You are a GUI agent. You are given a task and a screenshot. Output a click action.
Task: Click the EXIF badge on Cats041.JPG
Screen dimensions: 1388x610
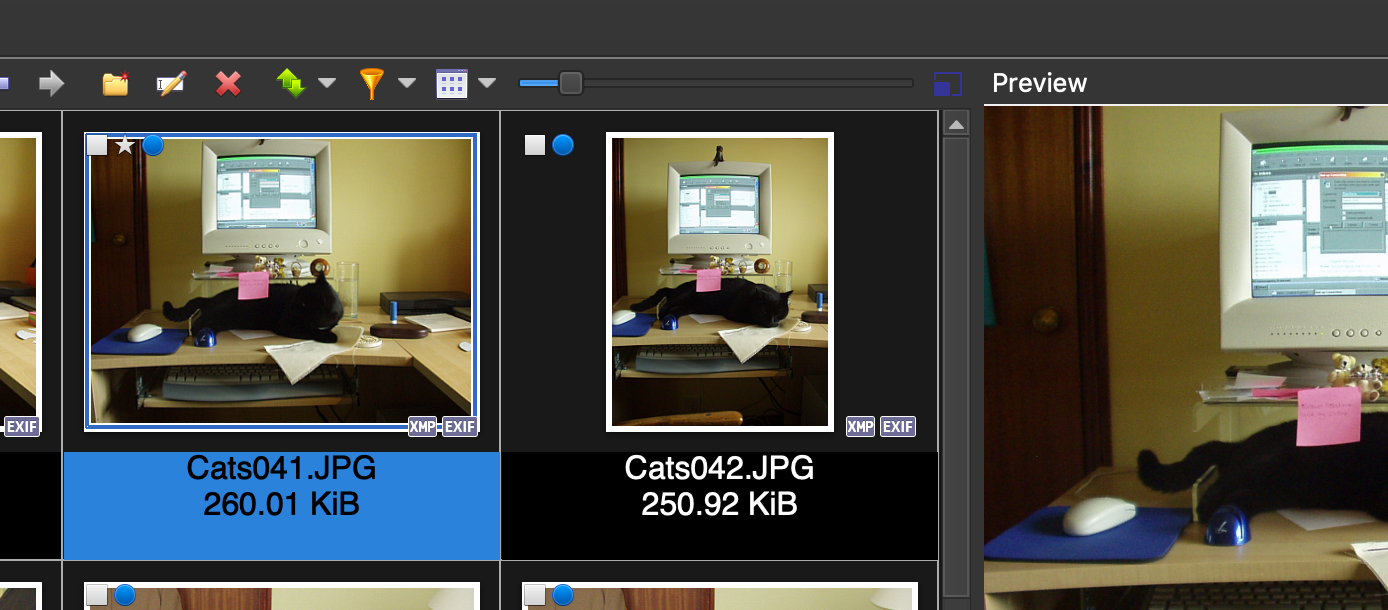point(460,427)
